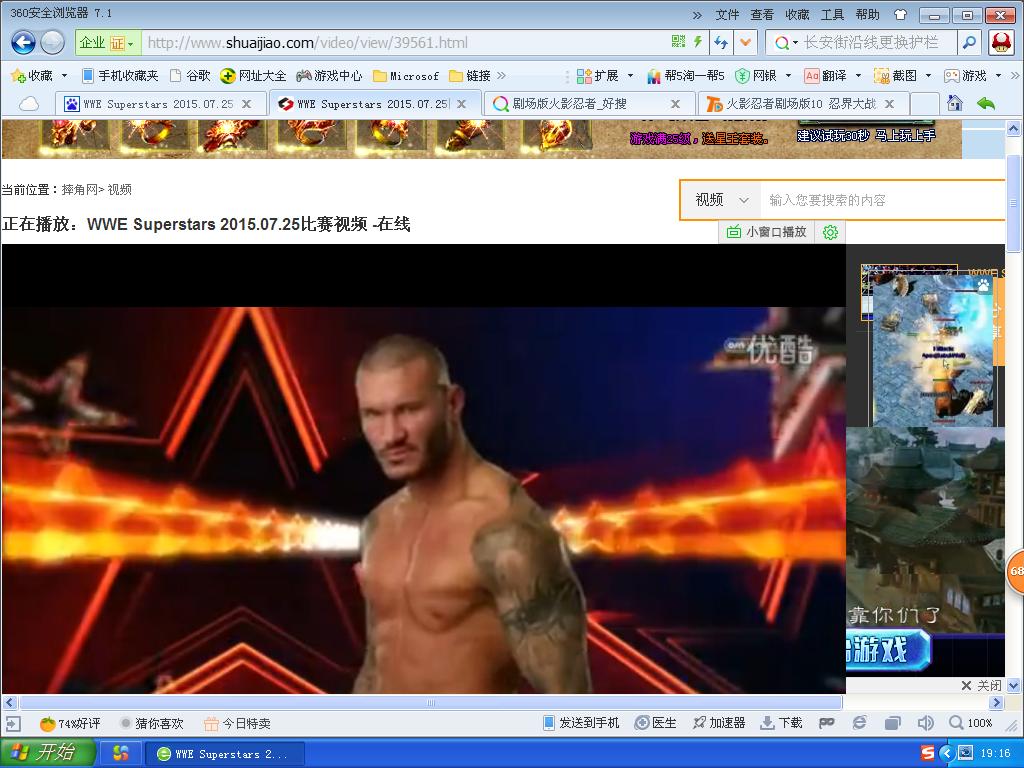Open the 游戏 toolbar dropdown
The height and width of the screenshot is (768, 1024).
[x=972, y=76]
